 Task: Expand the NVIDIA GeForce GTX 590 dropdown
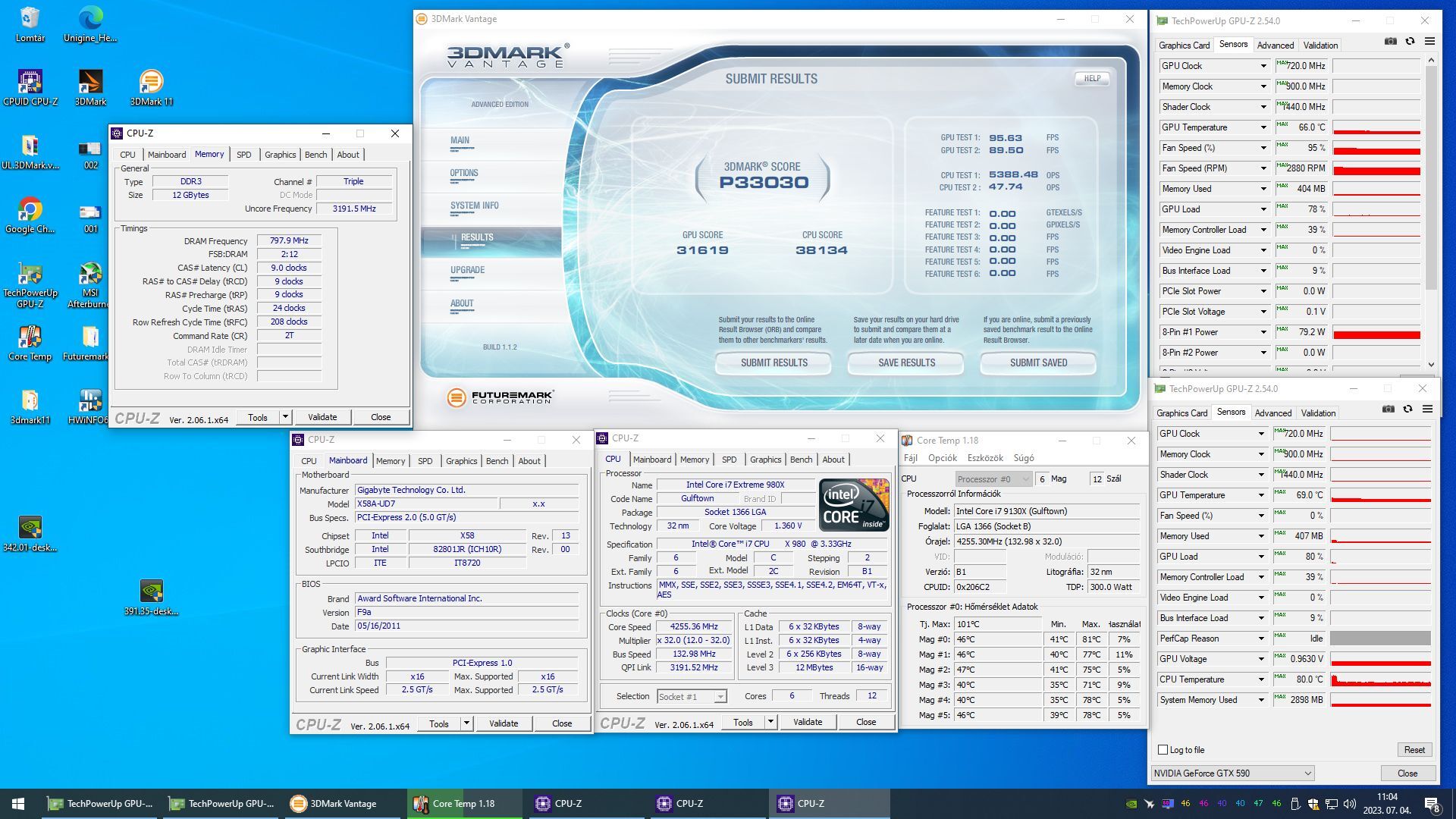point(1307,773)
